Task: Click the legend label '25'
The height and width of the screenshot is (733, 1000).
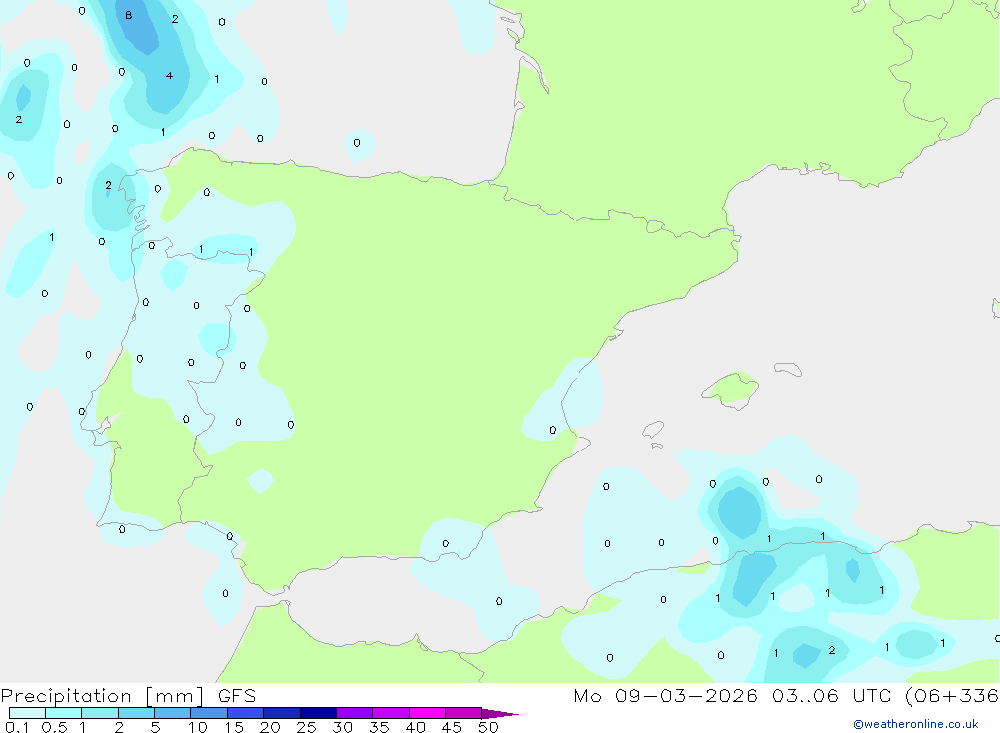Action: 307,727
